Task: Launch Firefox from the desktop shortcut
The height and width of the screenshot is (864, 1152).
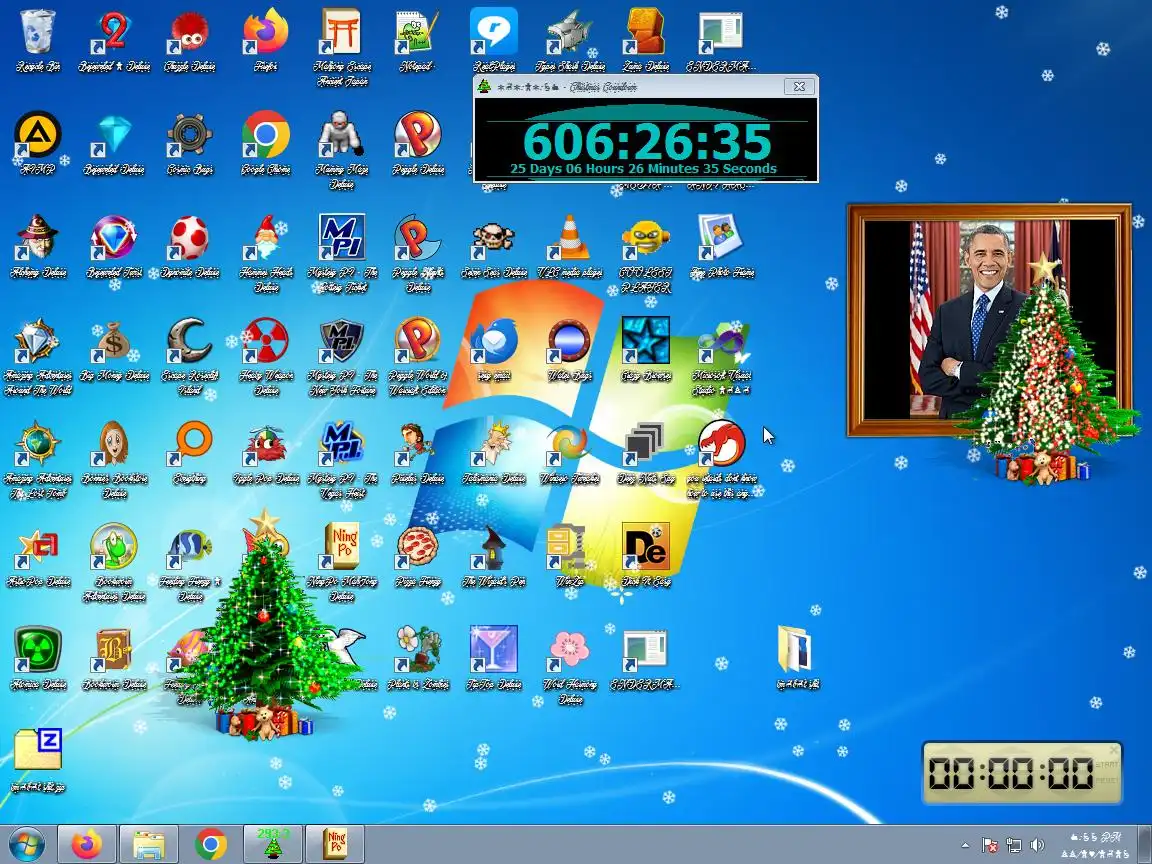Action: 266,40
